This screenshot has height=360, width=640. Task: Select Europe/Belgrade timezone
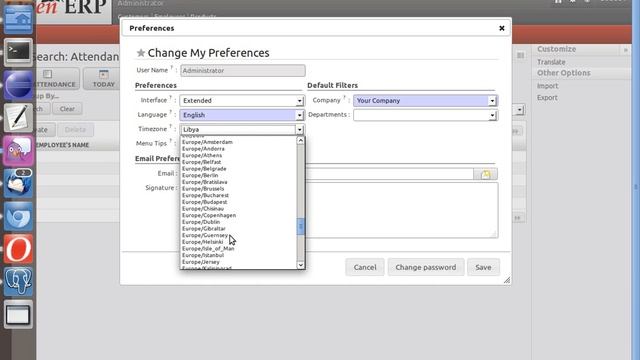coord(204,169)
